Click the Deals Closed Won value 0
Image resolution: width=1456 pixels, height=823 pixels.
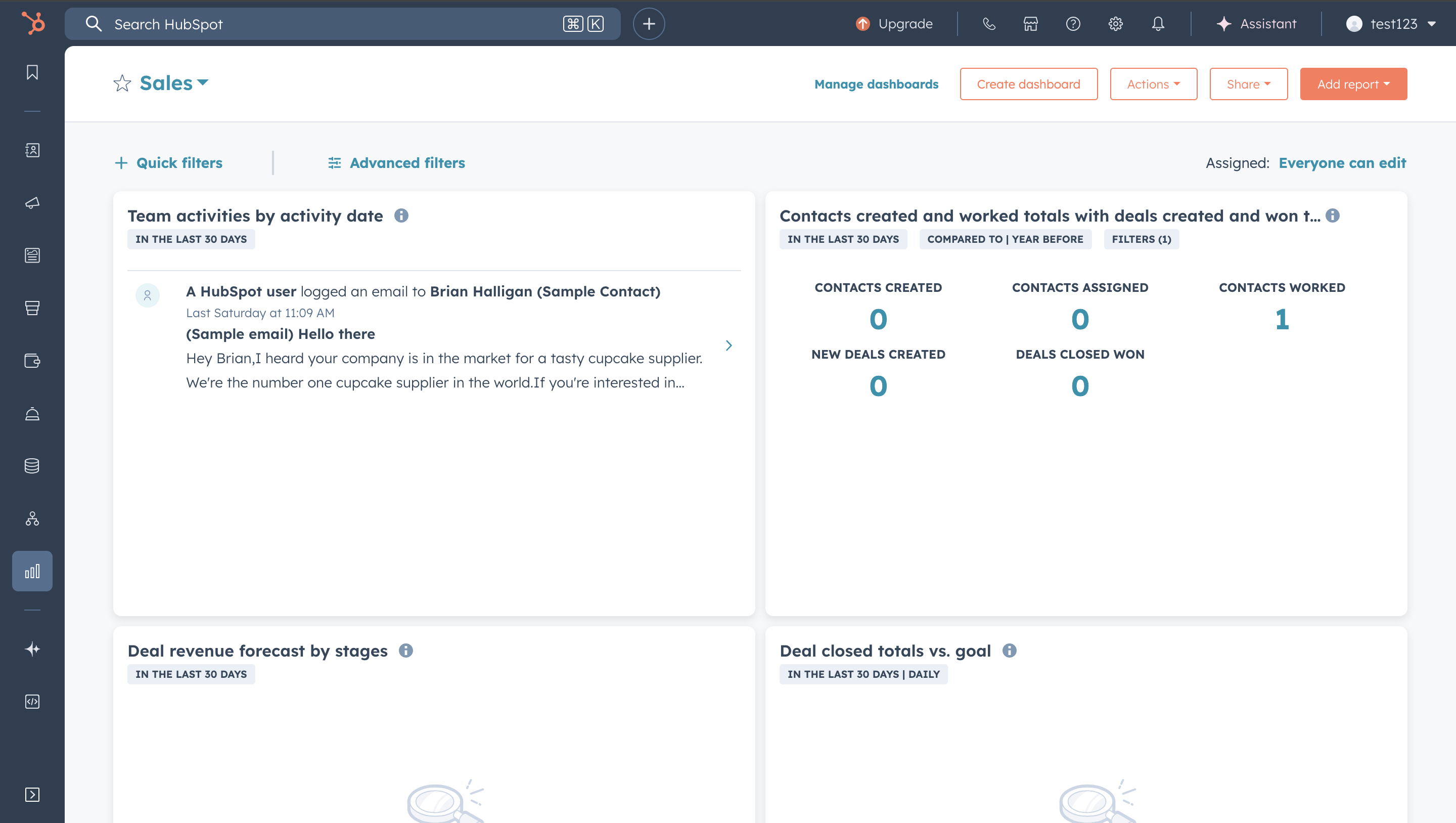(x=1079, y=386)
